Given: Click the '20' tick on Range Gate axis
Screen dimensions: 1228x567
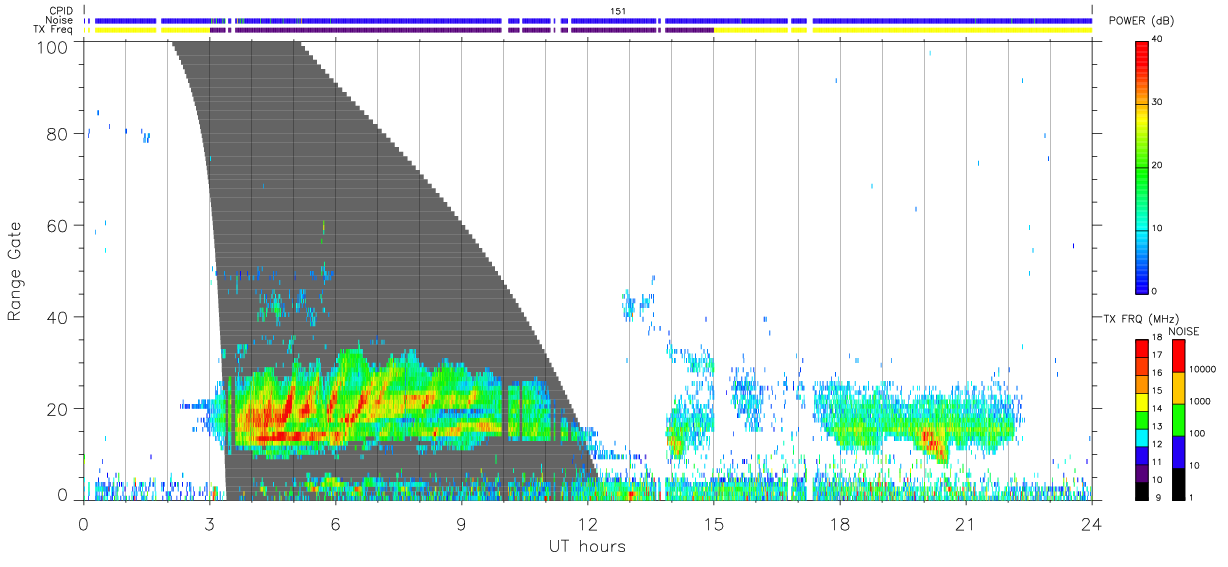Looking at the screenshot, I should [58, 409].
